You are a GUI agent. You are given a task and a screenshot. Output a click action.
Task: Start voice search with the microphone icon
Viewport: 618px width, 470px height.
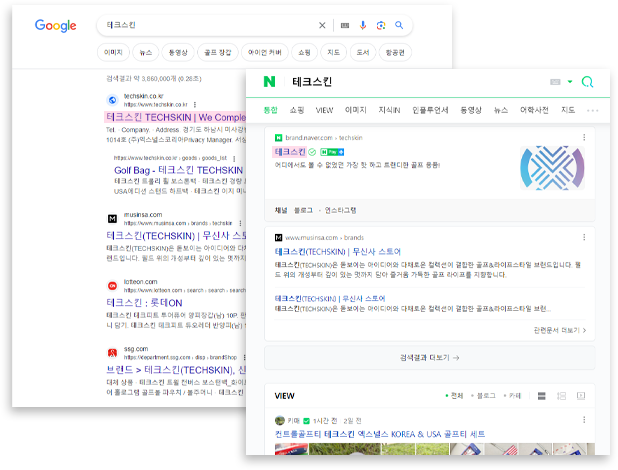[x=363, y=25]
